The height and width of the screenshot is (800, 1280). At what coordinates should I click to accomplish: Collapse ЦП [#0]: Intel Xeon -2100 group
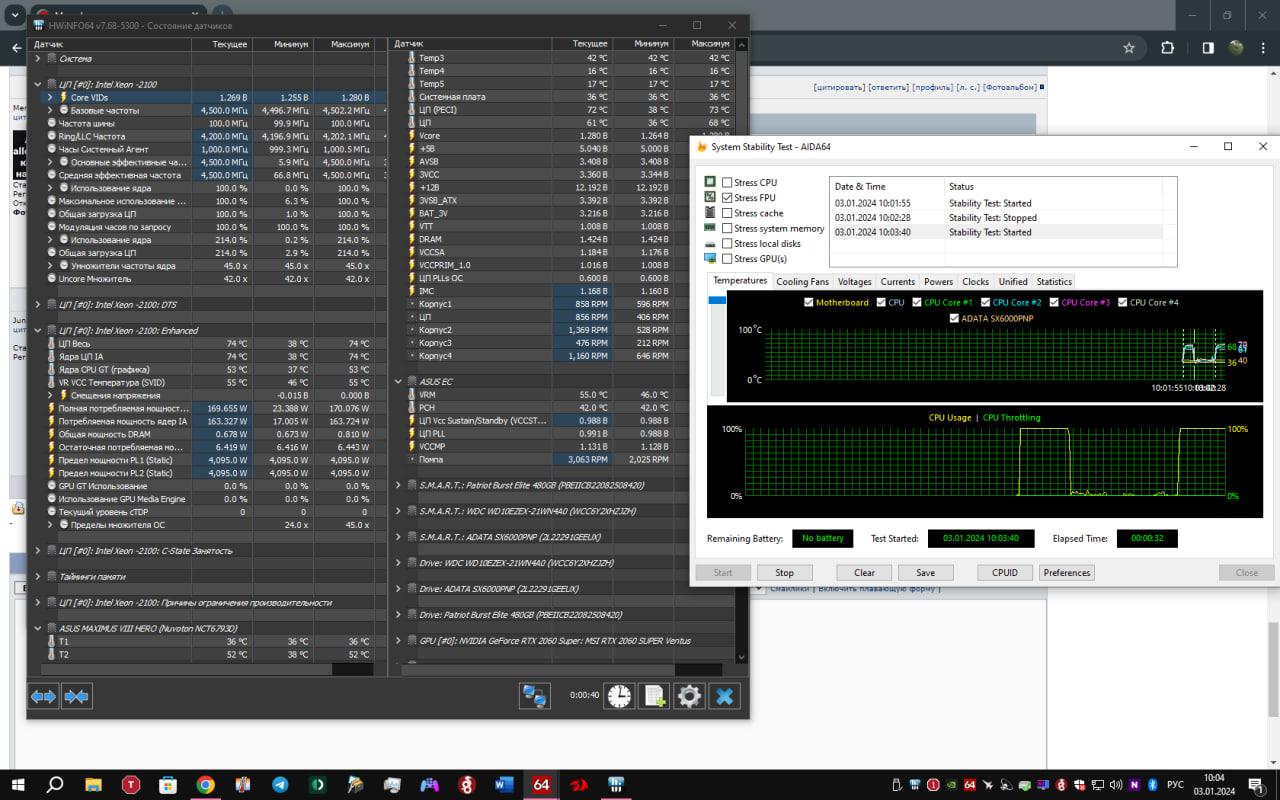click(x=39, y=85)
